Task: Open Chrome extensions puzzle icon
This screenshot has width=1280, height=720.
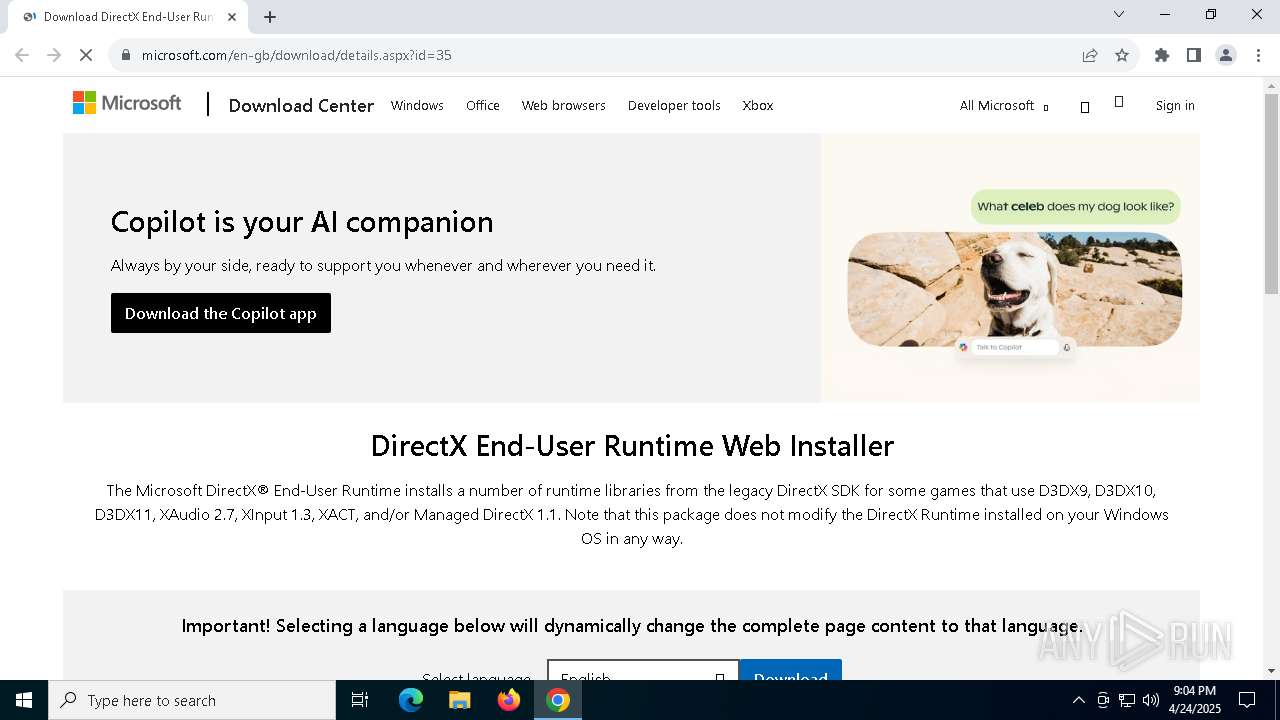Action: pos(1162,55)
